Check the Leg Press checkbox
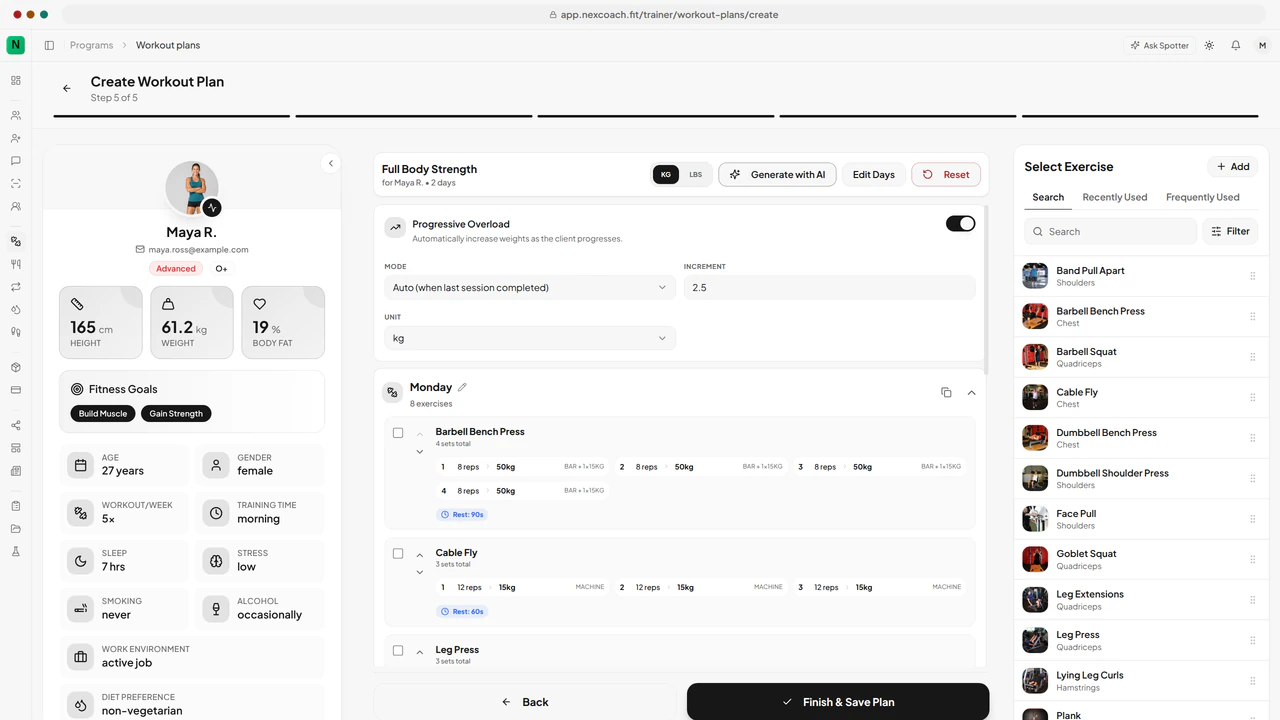 click(x=398, y=651)
